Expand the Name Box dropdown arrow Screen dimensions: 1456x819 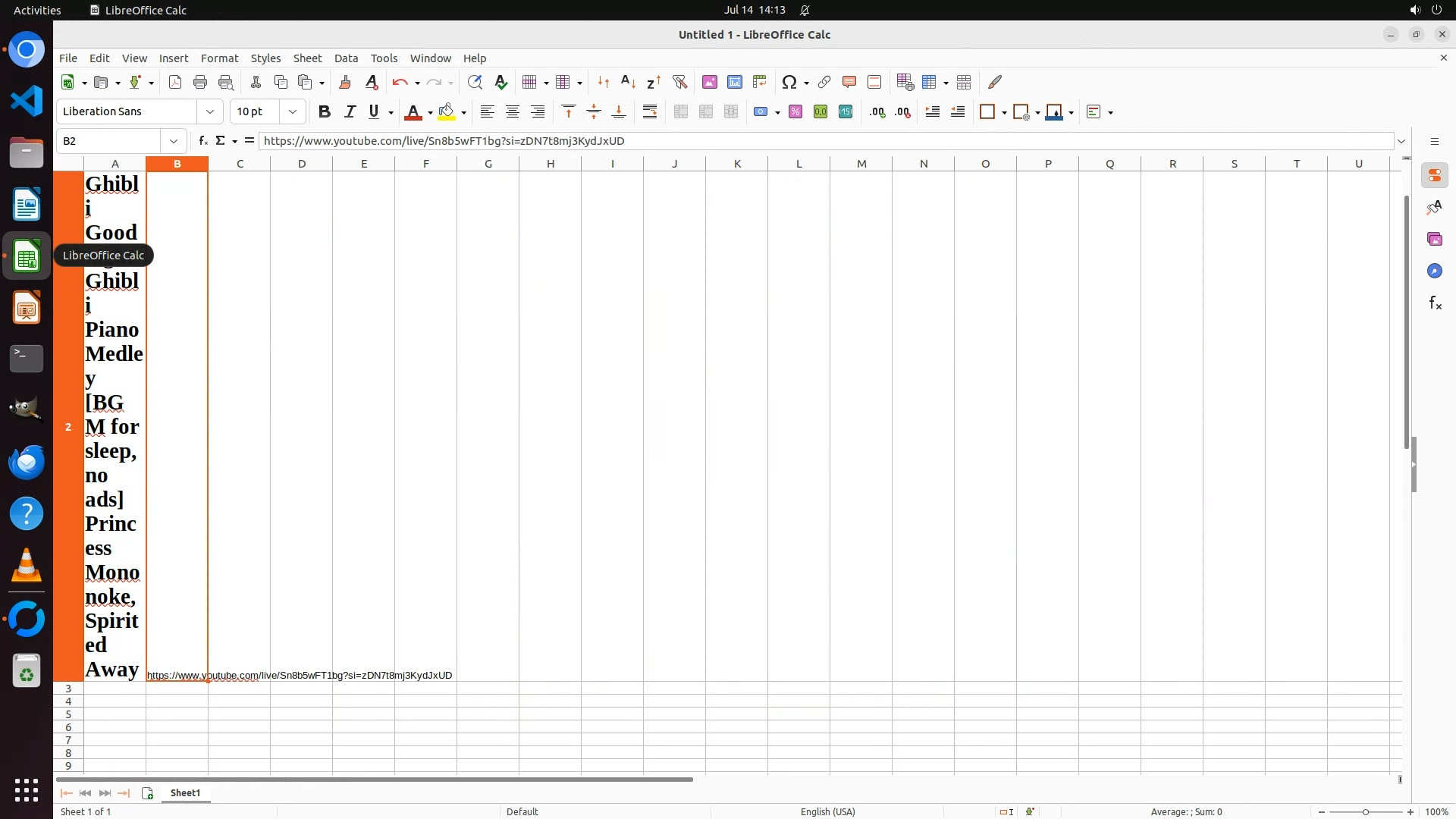pos(174,141)
